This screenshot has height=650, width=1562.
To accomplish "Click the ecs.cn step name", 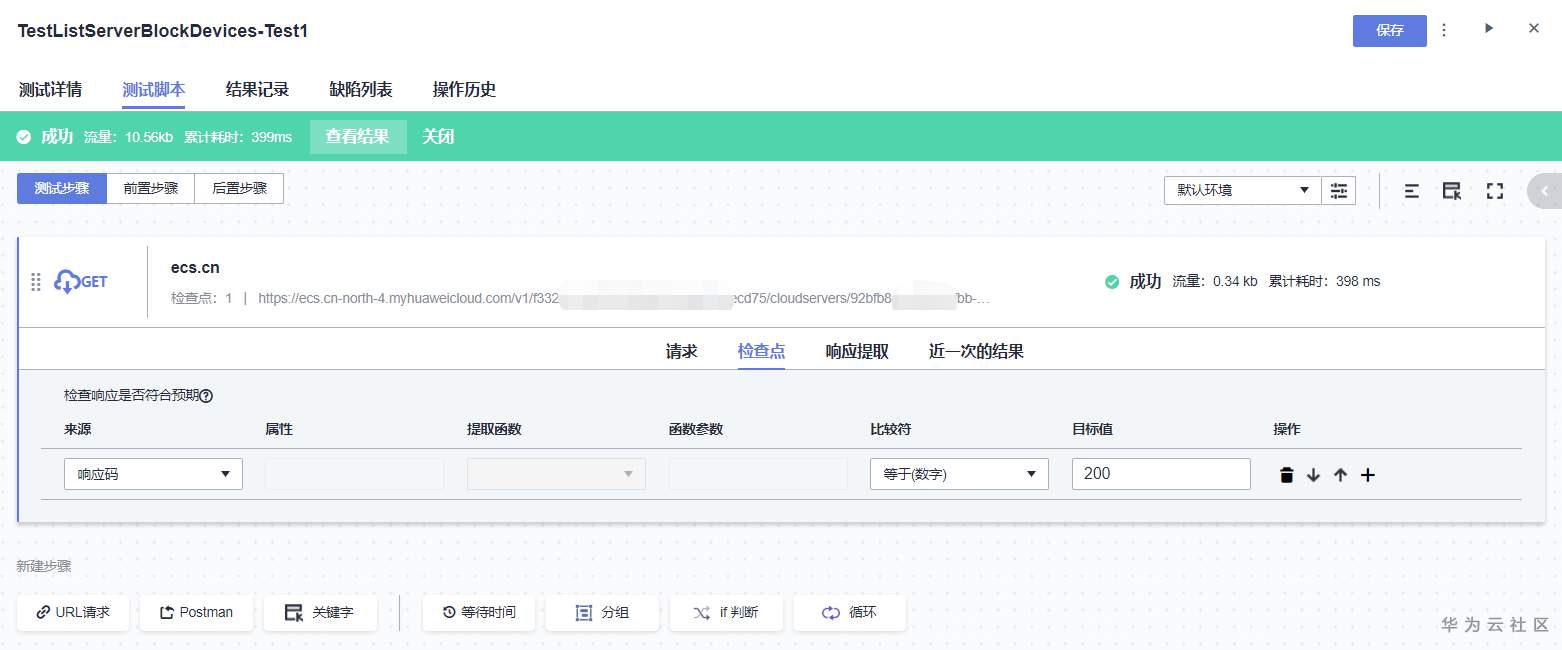I will click(x=195, y=267).
